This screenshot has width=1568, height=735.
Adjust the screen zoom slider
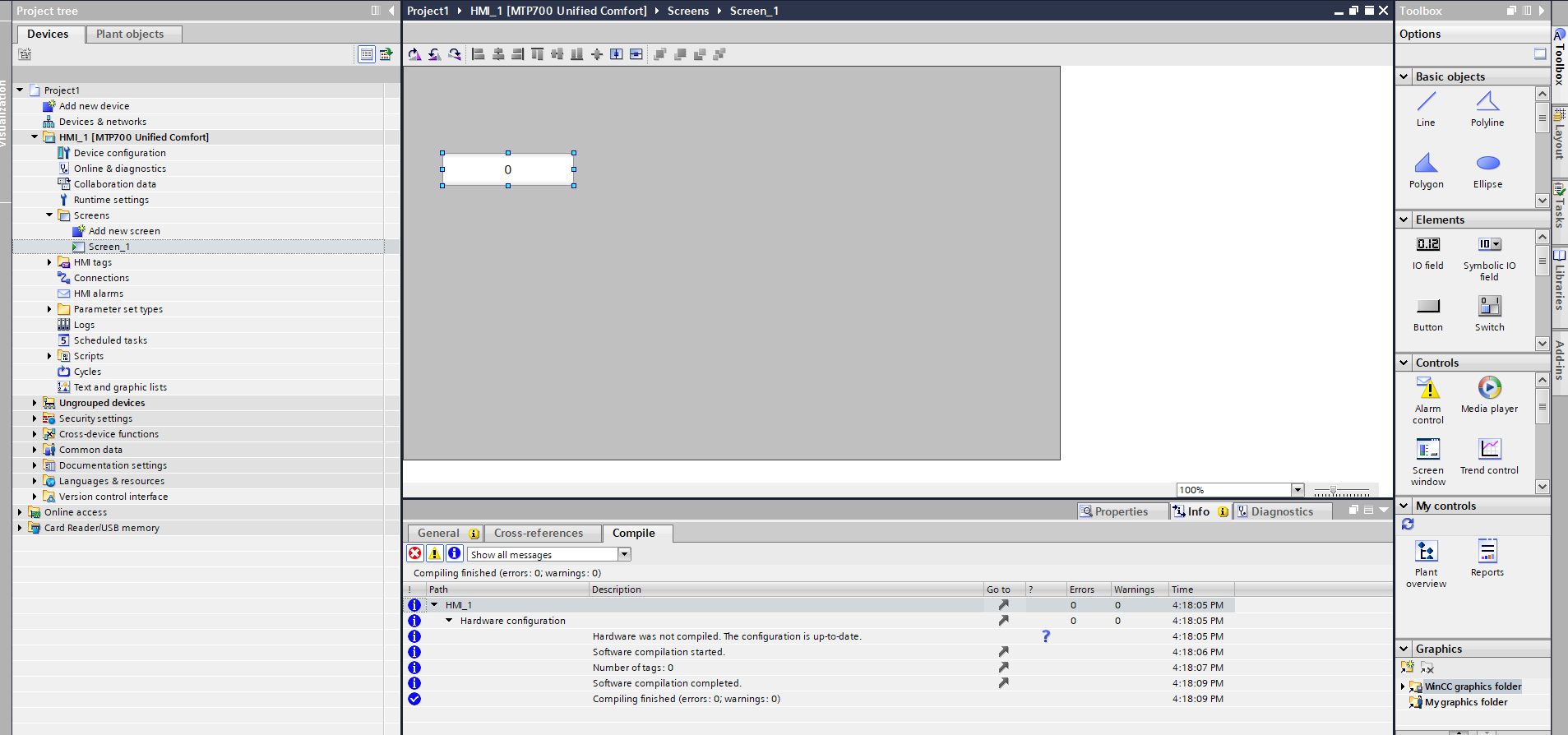coord(1333,491)
